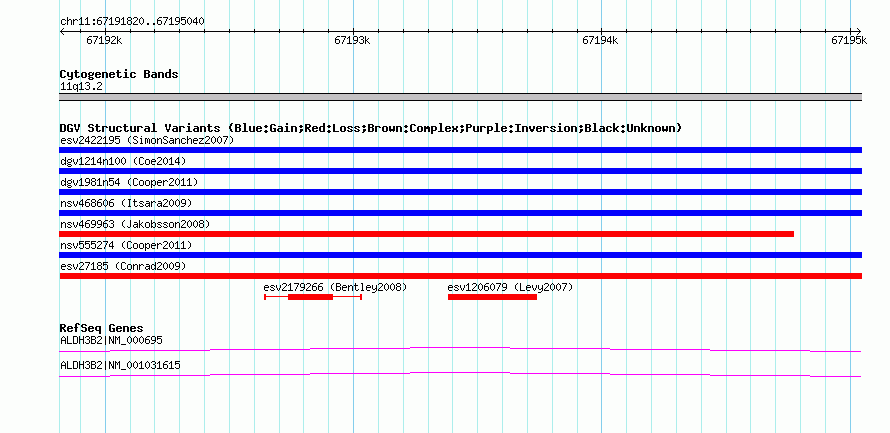The width and height of the screenshot is (890, 433).
Task: Click the nsv469963 (Jakobsson2008) label
Action: 135,224
